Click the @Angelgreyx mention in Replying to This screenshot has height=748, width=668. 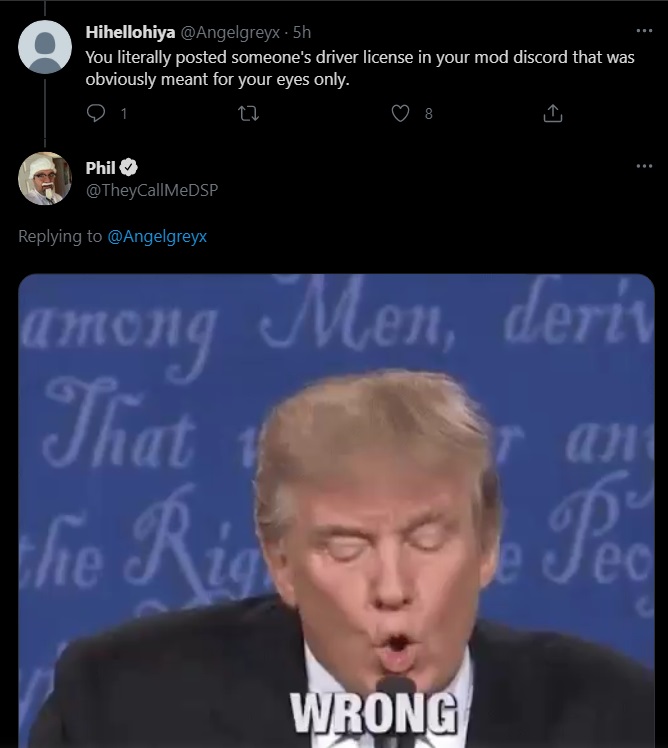pyautogui.click(x=157, y=236)
